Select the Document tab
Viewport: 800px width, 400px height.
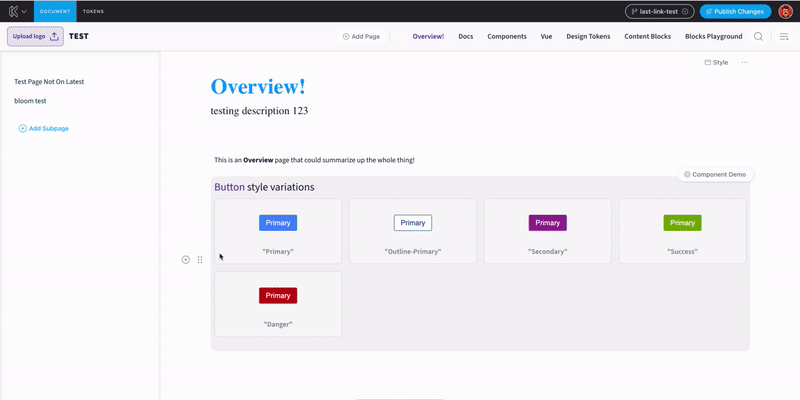[x=54, y=11]
